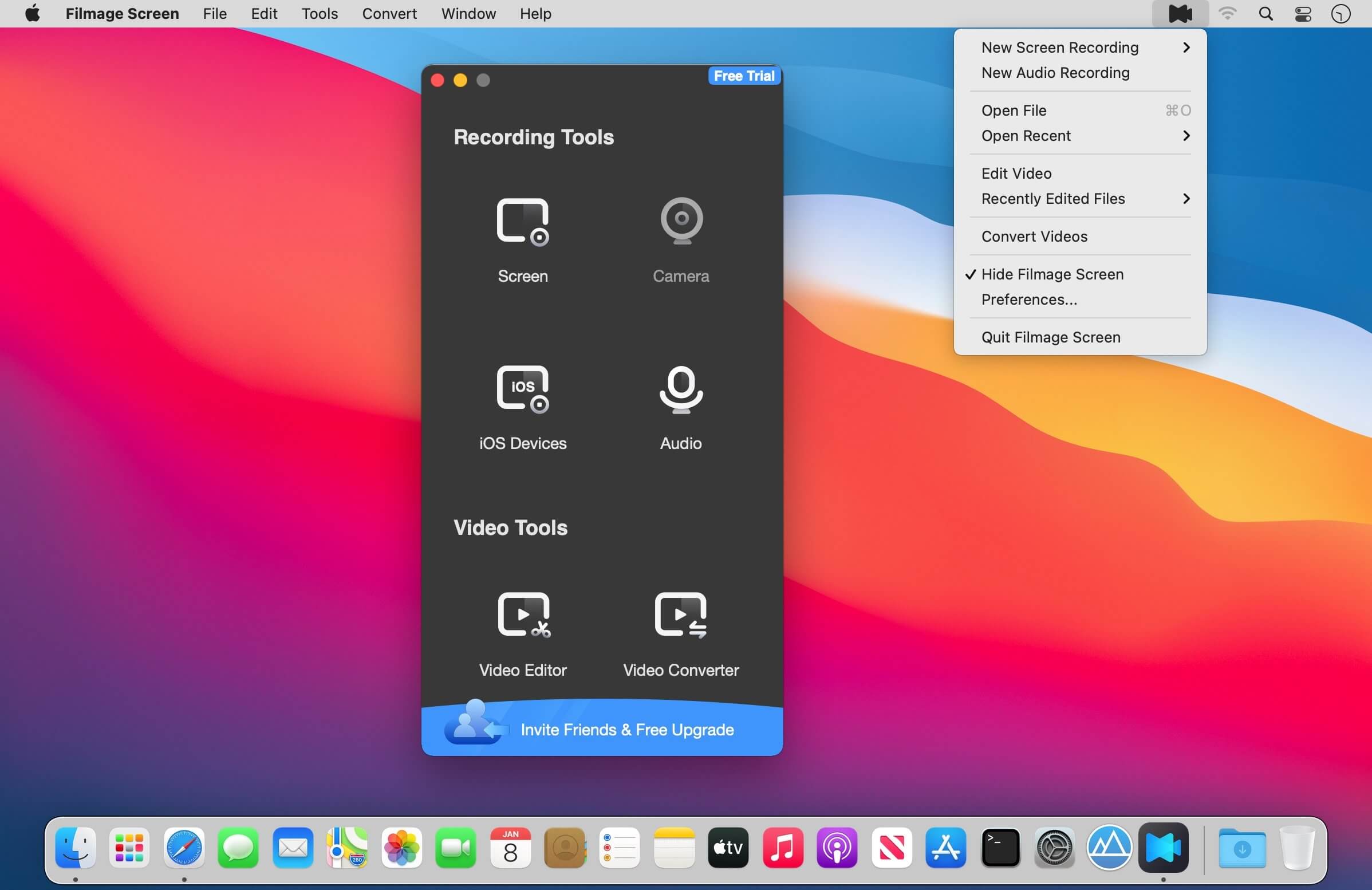
Task: Choose Preferences... from the dropdown
Action: pos(1029,300)
